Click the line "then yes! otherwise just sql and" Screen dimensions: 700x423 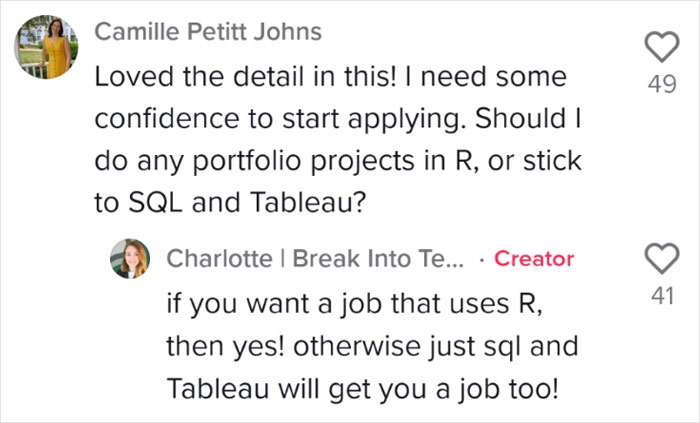372,346
